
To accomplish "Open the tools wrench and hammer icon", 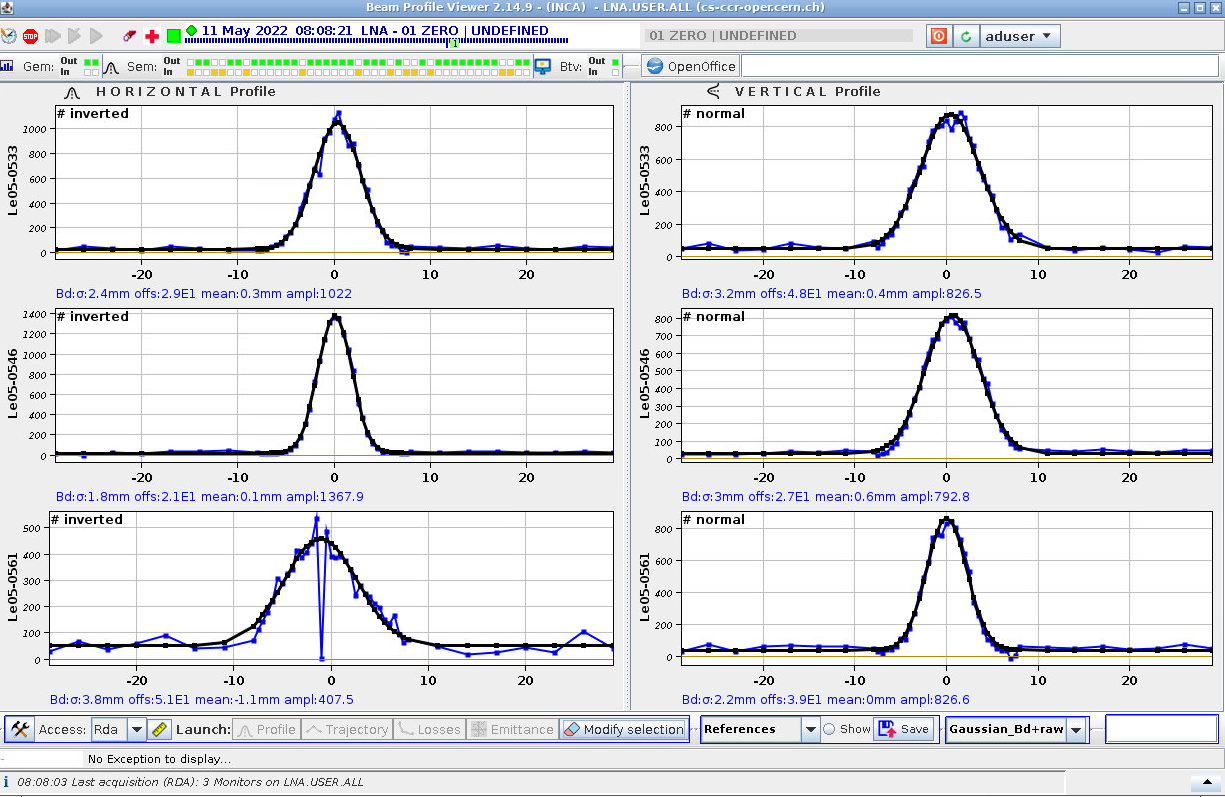I will pos(20,729).
